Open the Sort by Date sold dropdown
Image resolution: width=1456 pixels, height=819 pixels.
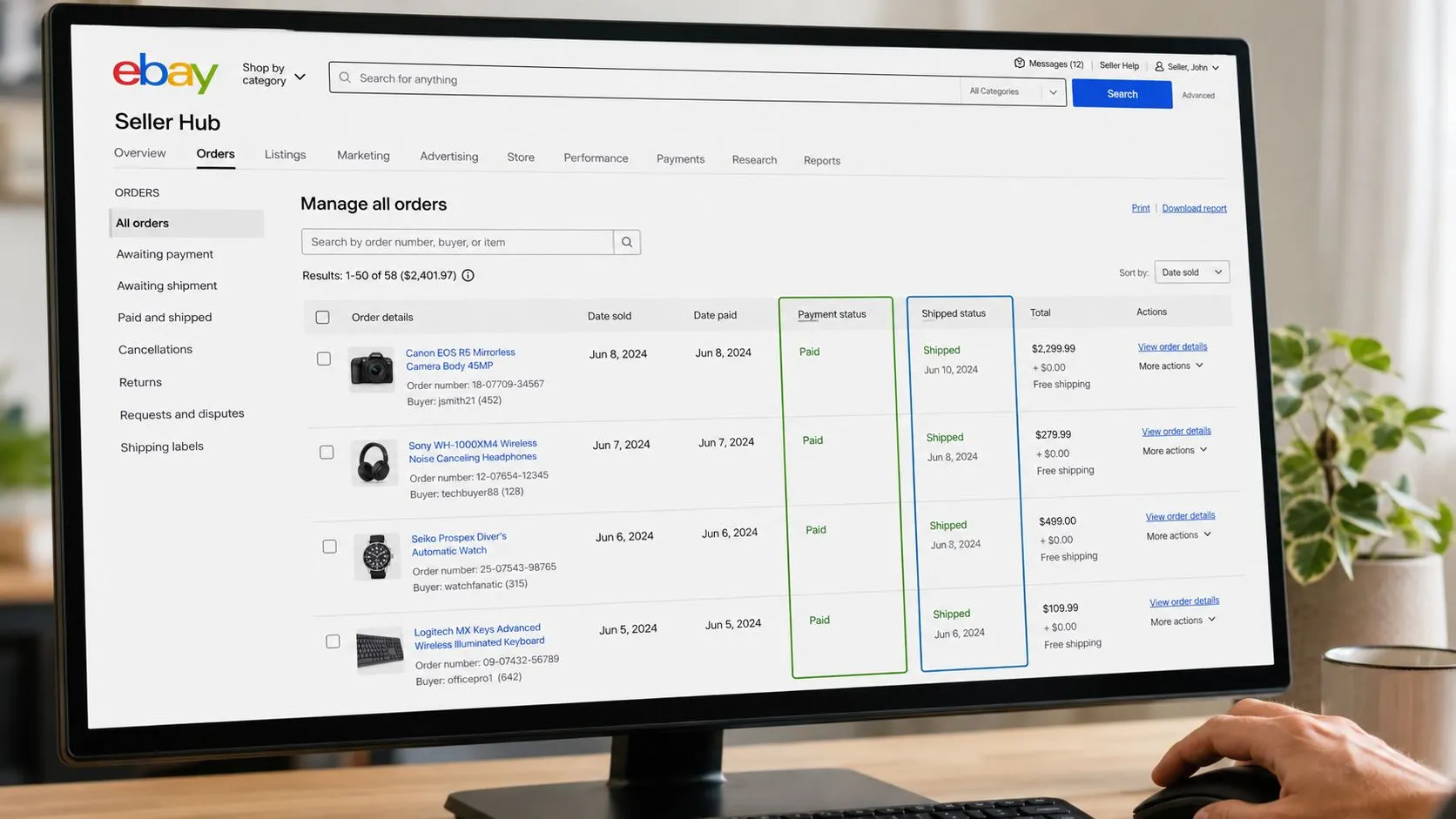[1191, 272]
